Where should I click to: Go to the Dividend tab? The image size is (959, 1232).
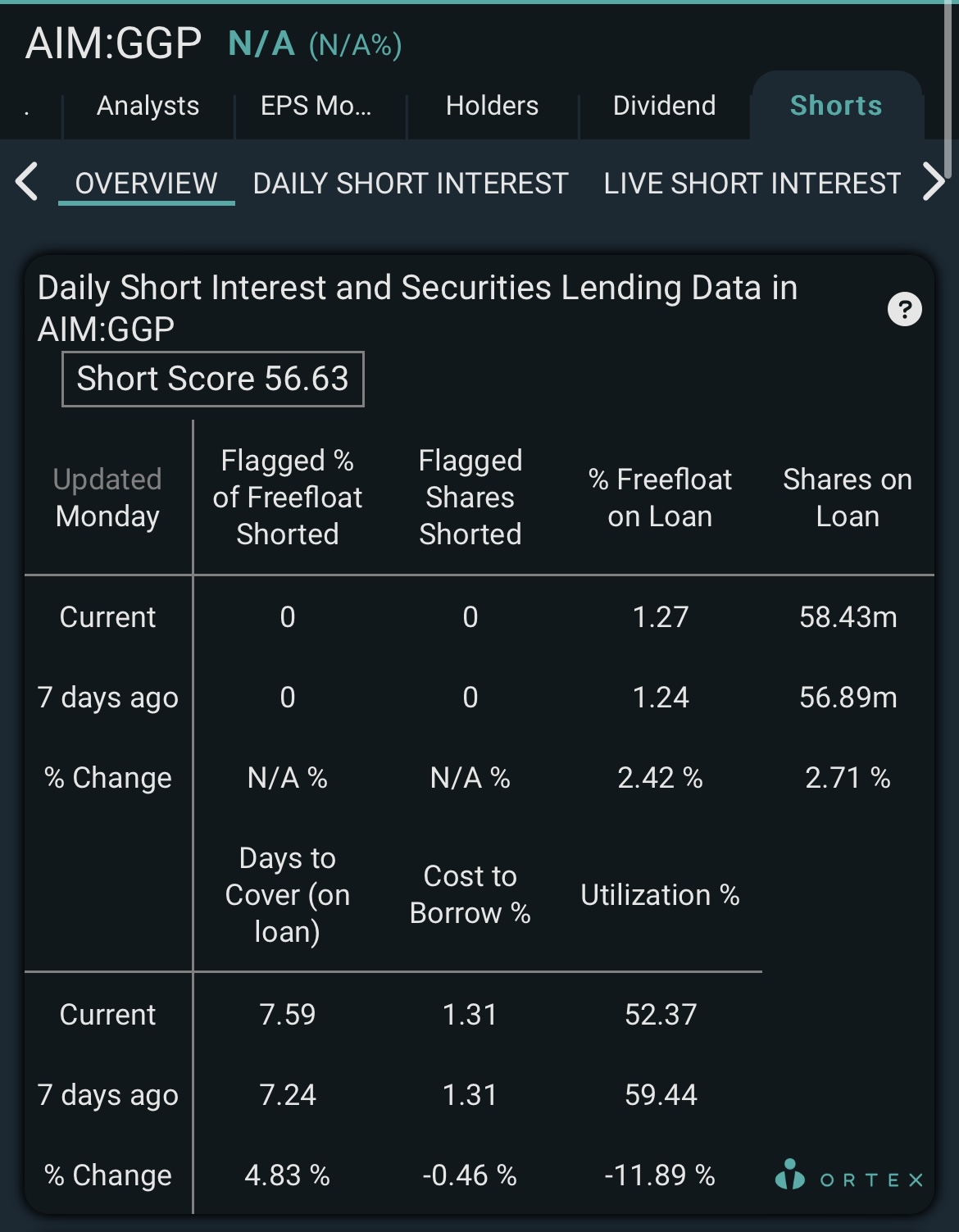[665, 106]
